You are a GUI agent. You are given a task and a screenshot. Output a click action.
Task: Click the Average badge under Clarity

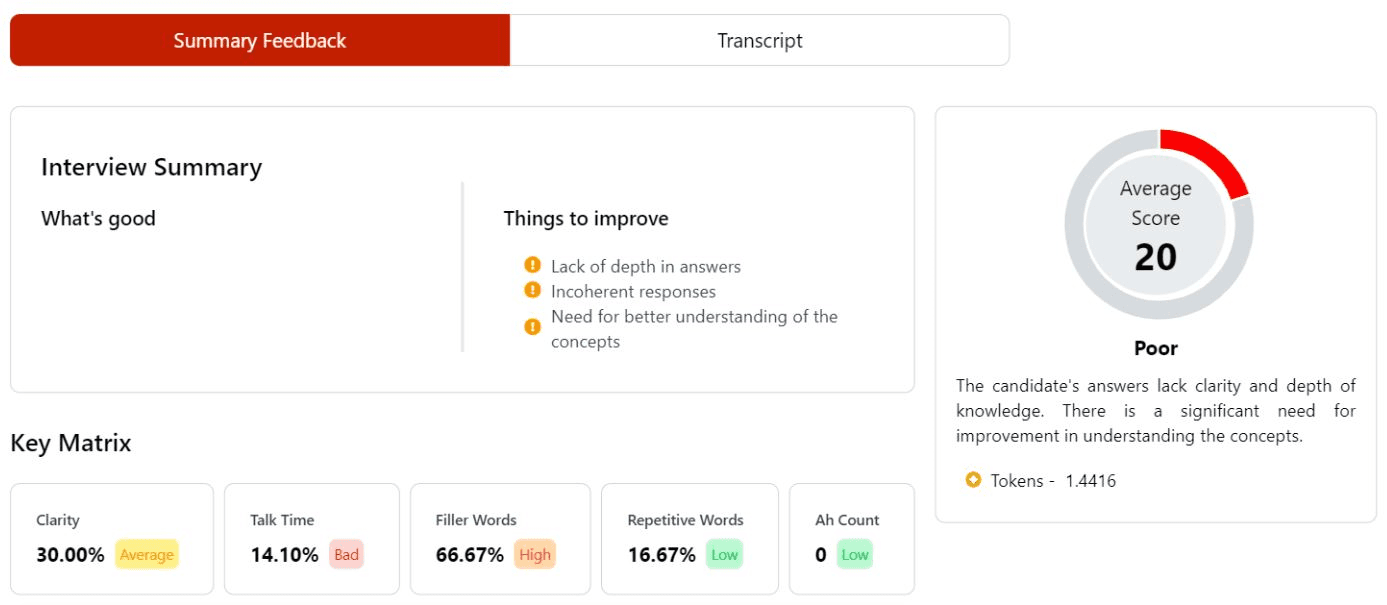coord(147,555)
